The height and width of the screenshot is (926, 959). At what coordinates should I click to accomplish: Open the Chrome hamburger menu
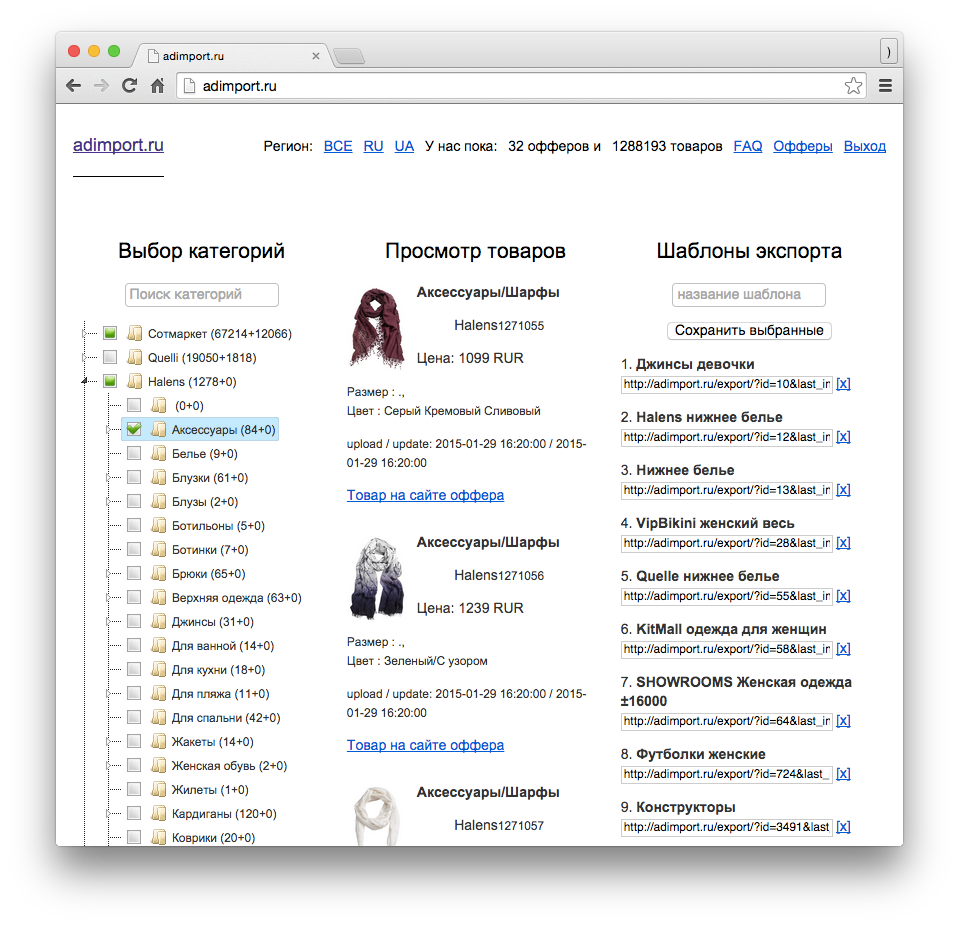[885, 86]
